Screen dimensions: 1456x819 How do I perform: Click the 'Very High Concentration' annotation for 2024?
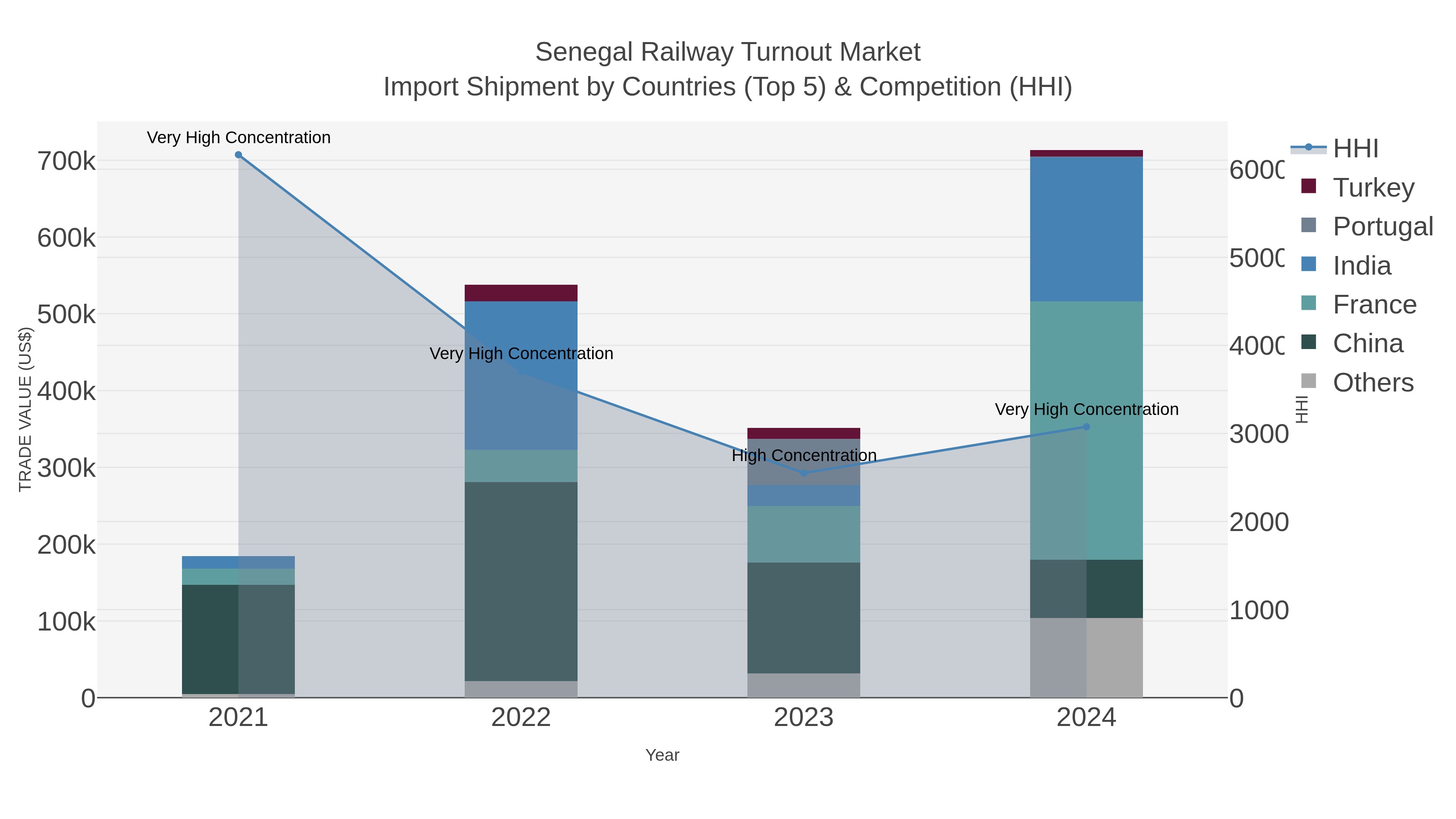click(1086, 410)
